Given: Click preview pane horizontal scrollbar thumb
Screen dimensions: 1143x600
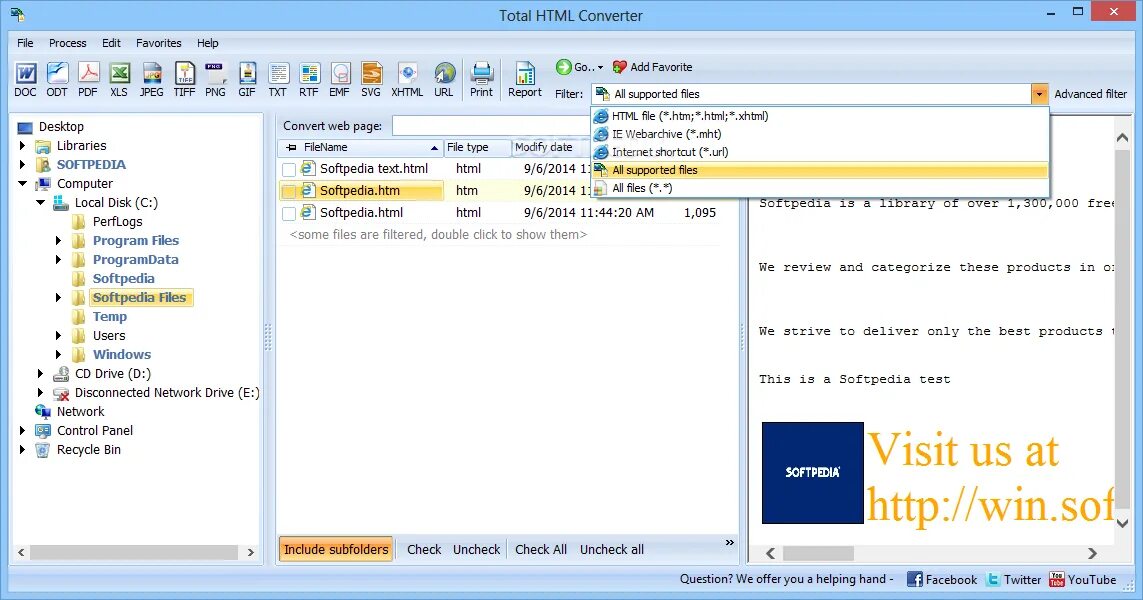Looking at the screenshot, I should coord(819,553).
